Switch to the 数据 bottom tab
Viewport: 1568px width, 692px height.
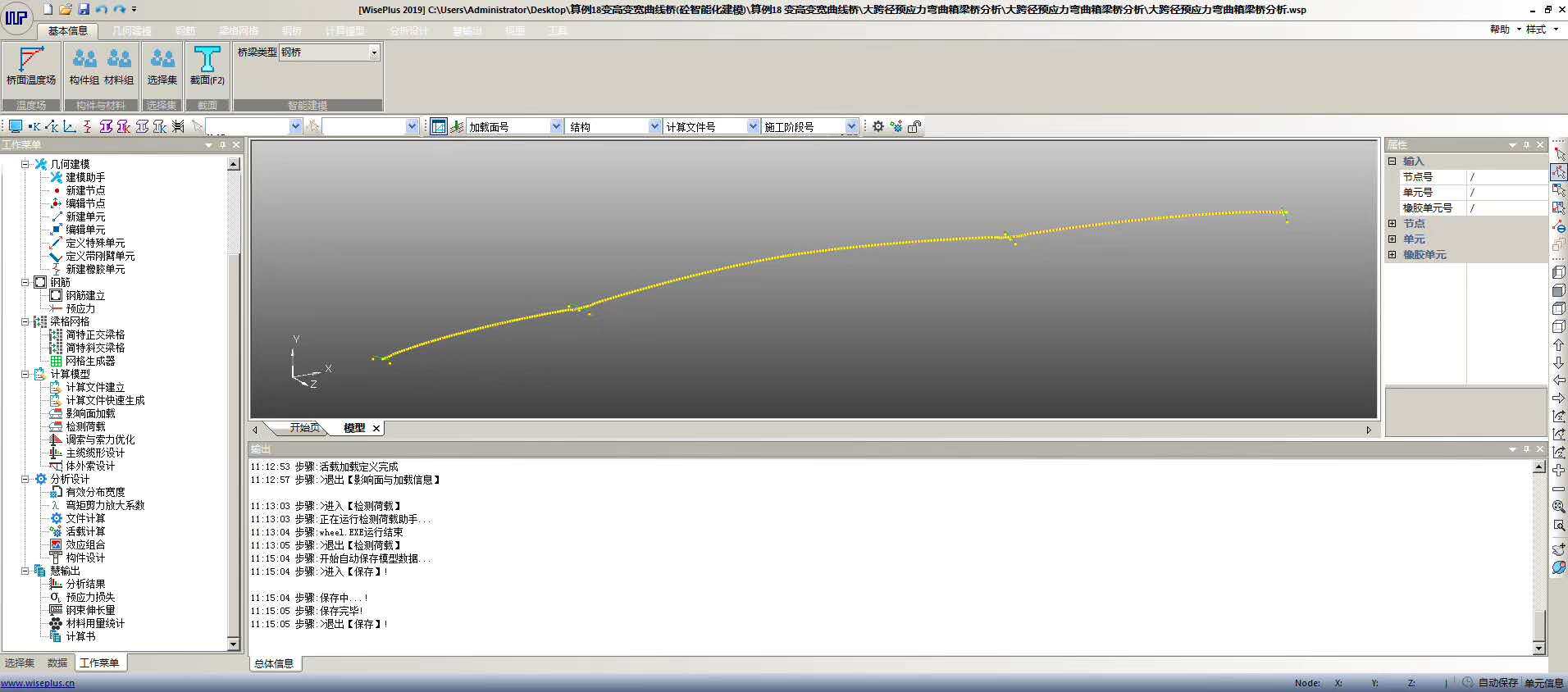click(x=57, y=662)
